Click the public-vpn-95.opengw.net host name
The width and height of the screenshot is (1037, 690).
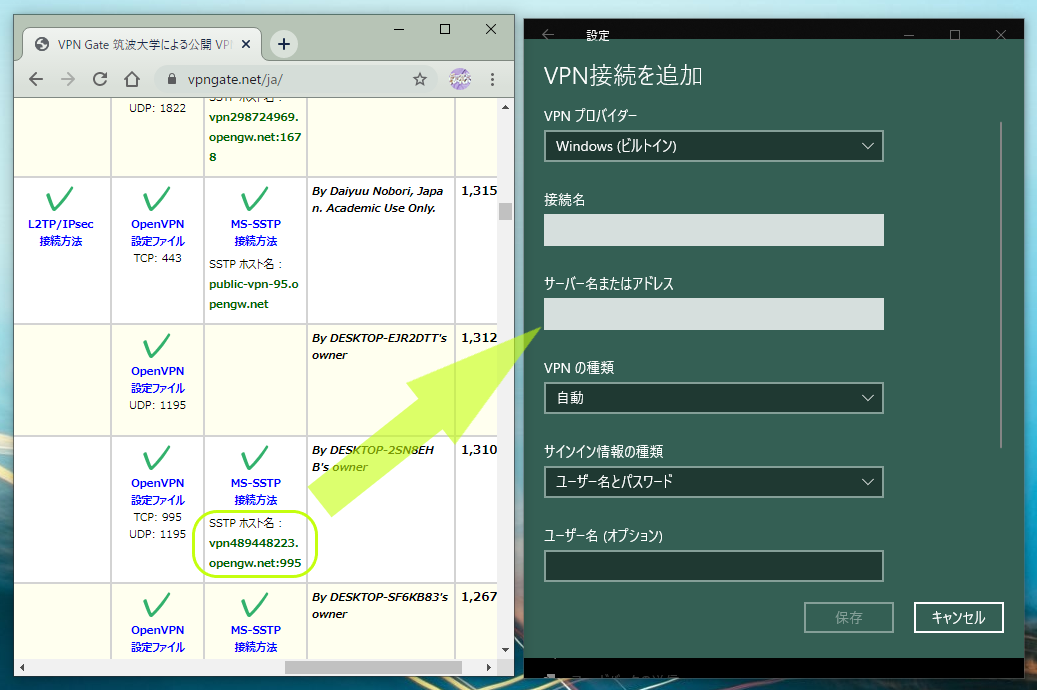click(x=254, y=294)
